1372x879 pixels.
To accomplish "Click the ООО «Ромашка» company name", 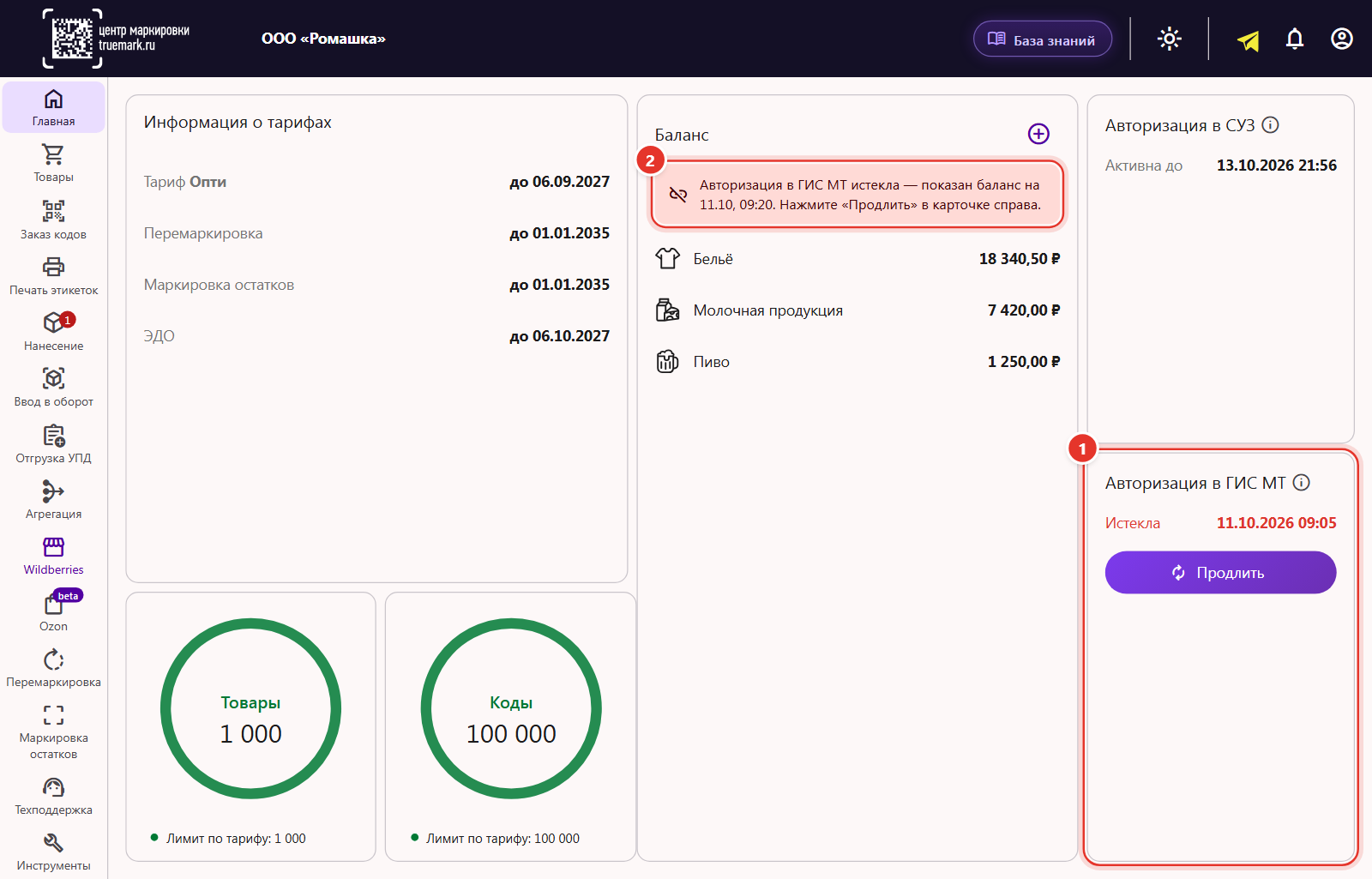I will tap(323, 39).
